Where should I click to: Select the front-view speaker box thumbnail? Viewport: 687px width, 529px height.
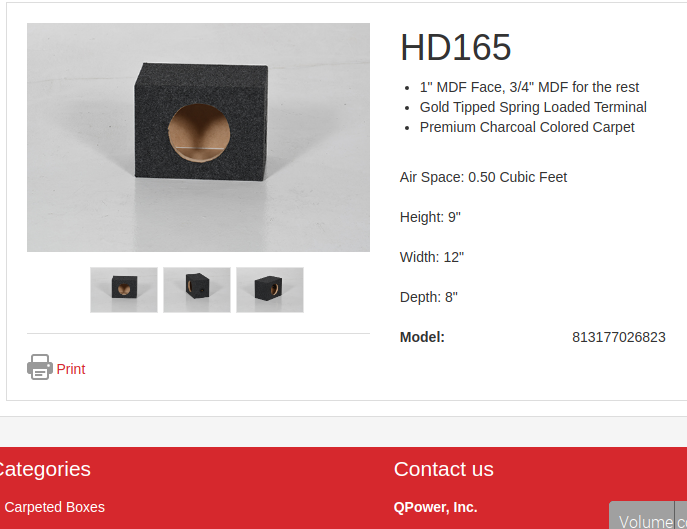(x=124, y=290)
